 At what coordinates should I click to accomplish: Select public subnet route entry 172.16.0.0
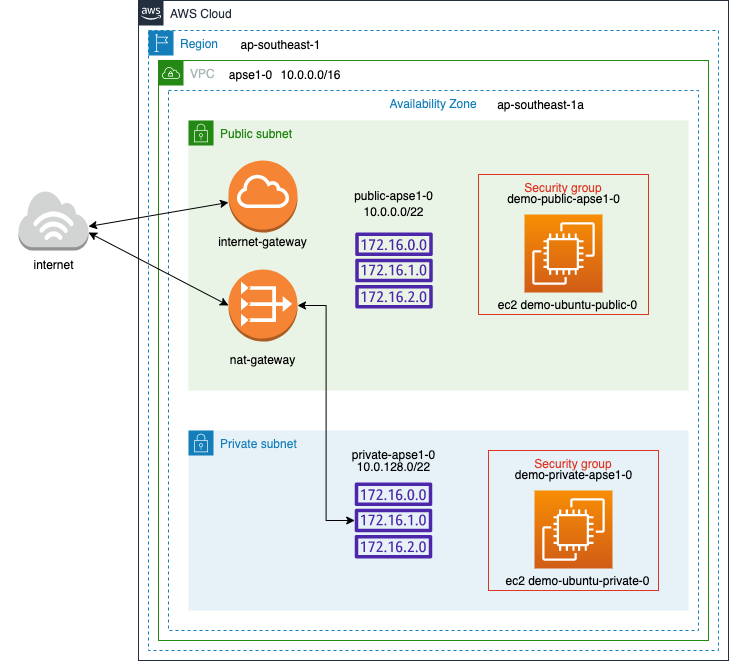[x=394, y=245]
